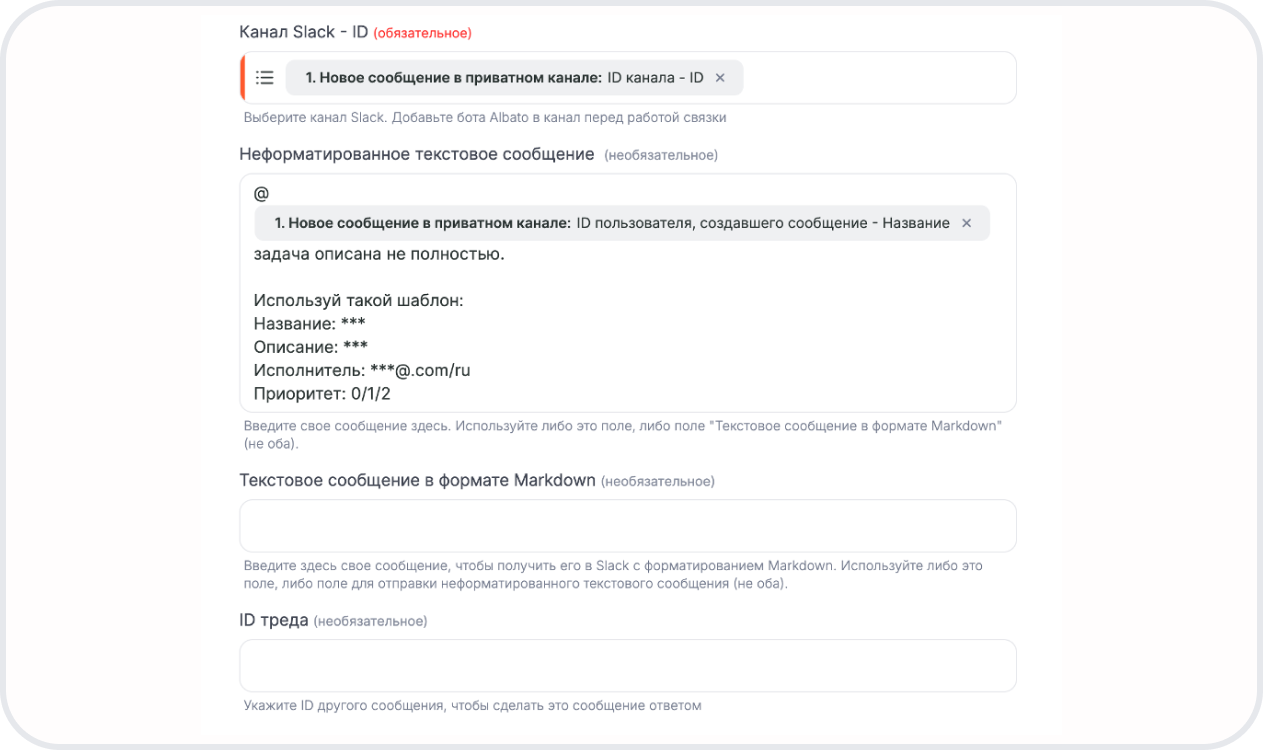Image resolution: width=1263 pixels, height=750 pixels.
Task: Click empty area of Slack channel field
Action: point(880,78)
